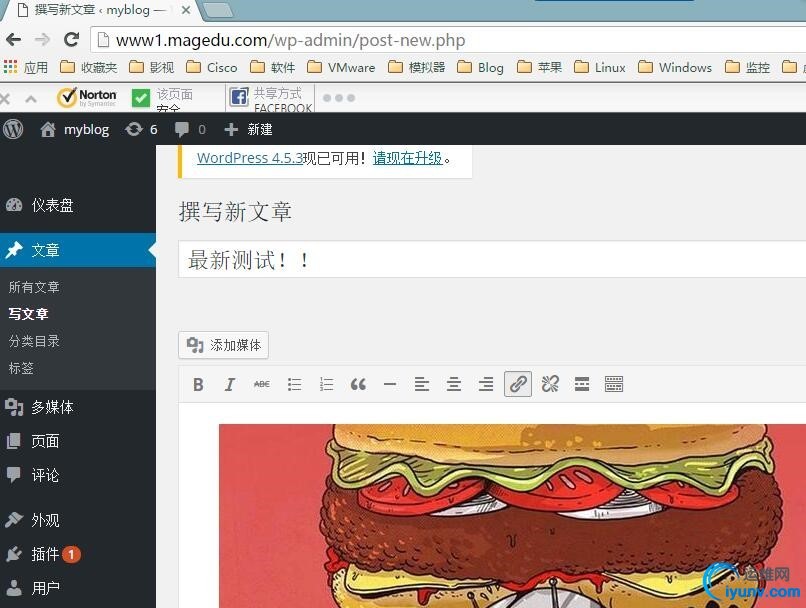The height and width of the screenshot is (608, 806).
Task: Open the Blog bookmark folder
Action: click(x=481, y=67)
